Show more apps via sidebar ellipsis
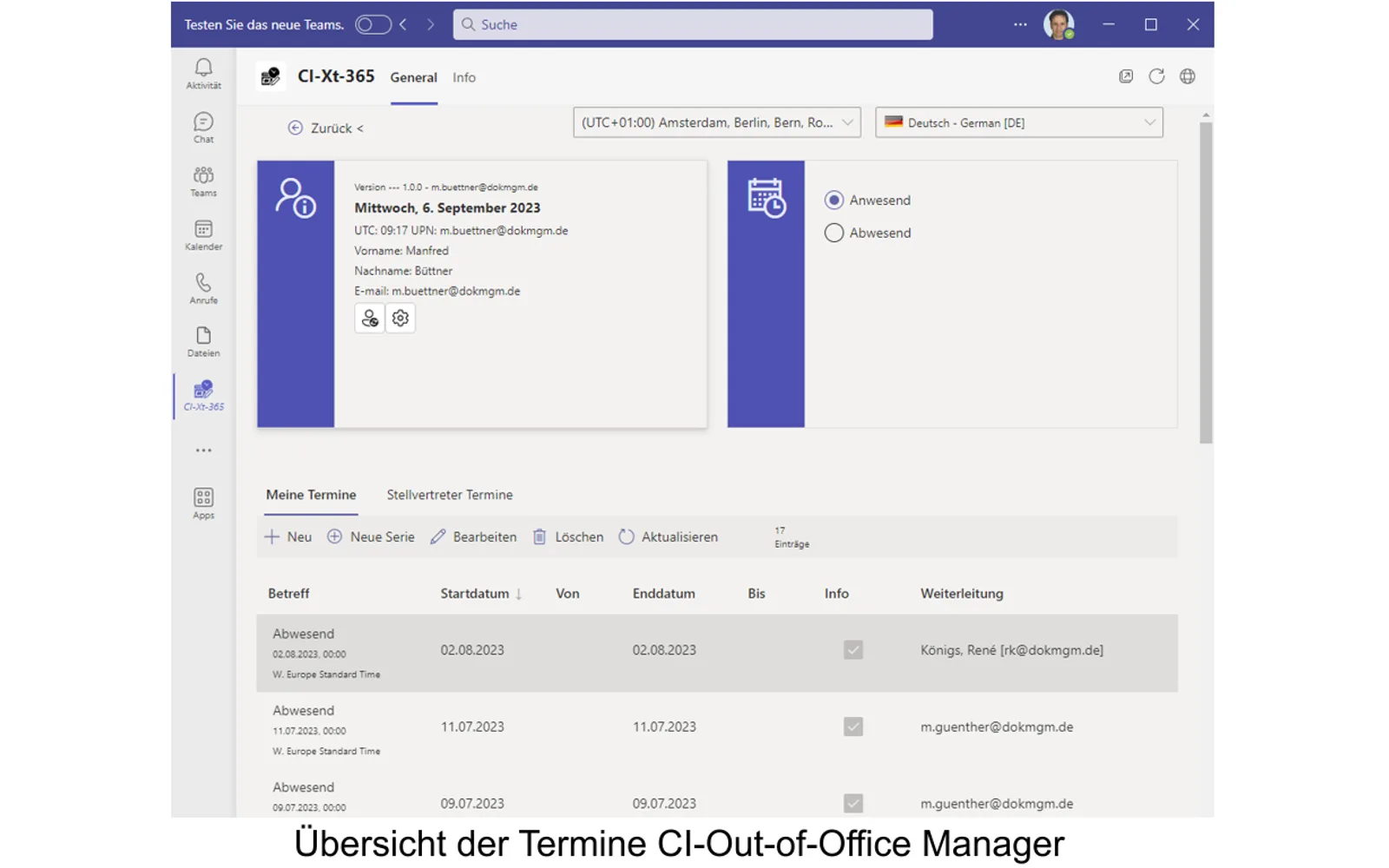Image resolution: width=1389 pixels, height=868 pixels. point(203,450)
